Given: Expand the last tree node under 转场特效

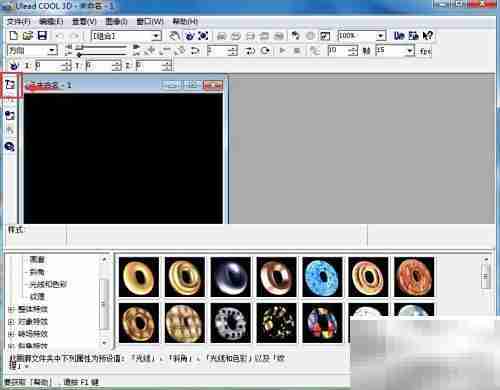Looking at the screenshot, I should pos(11,346).
